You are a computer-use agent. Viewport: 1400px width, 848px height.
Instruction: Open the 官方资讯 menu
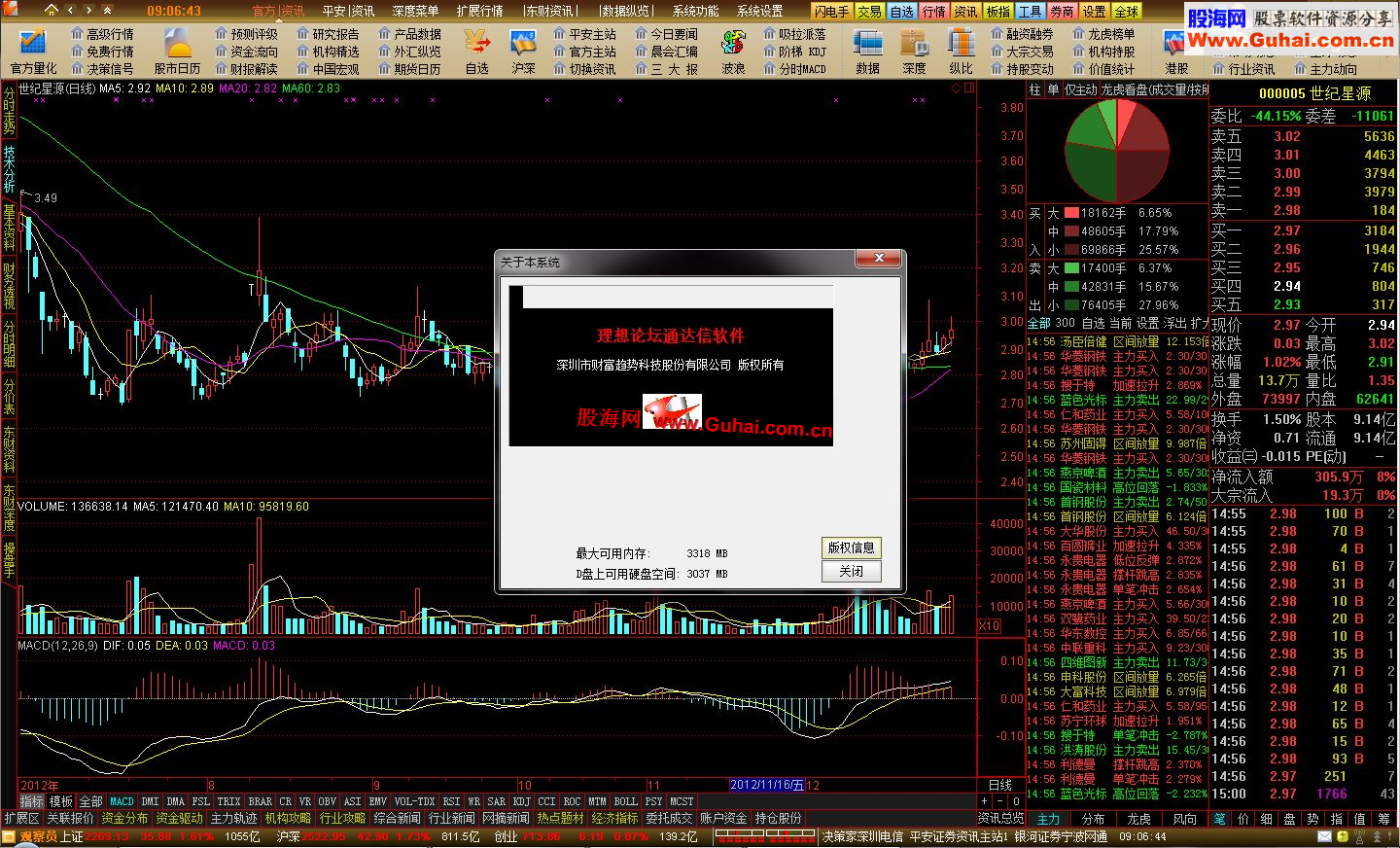click(278, 11)
